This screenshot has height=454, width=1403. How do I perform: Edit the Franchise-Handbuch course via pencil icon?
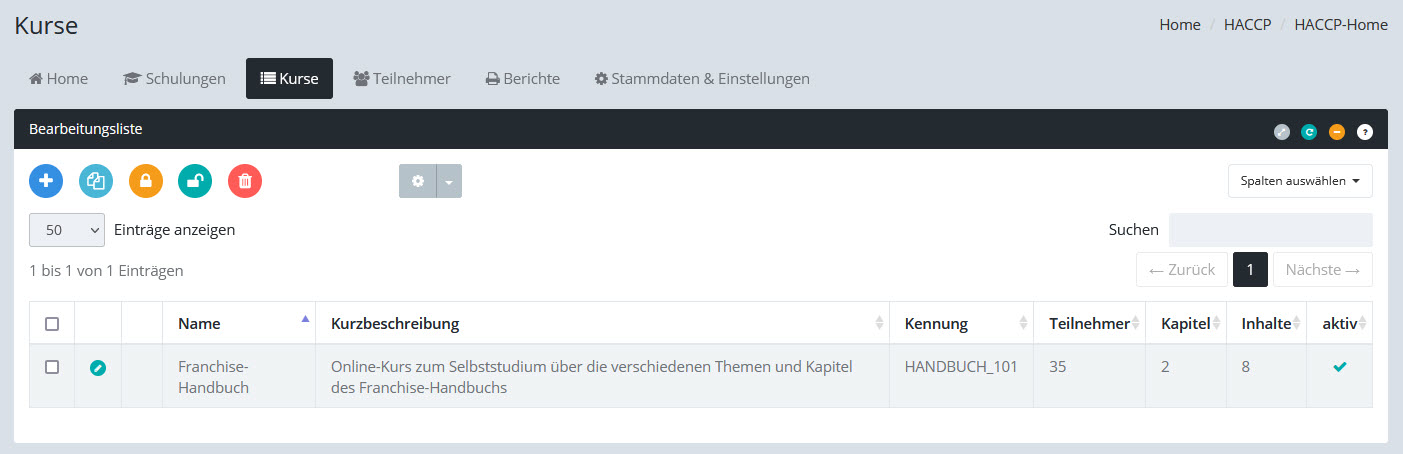point(98,368)
